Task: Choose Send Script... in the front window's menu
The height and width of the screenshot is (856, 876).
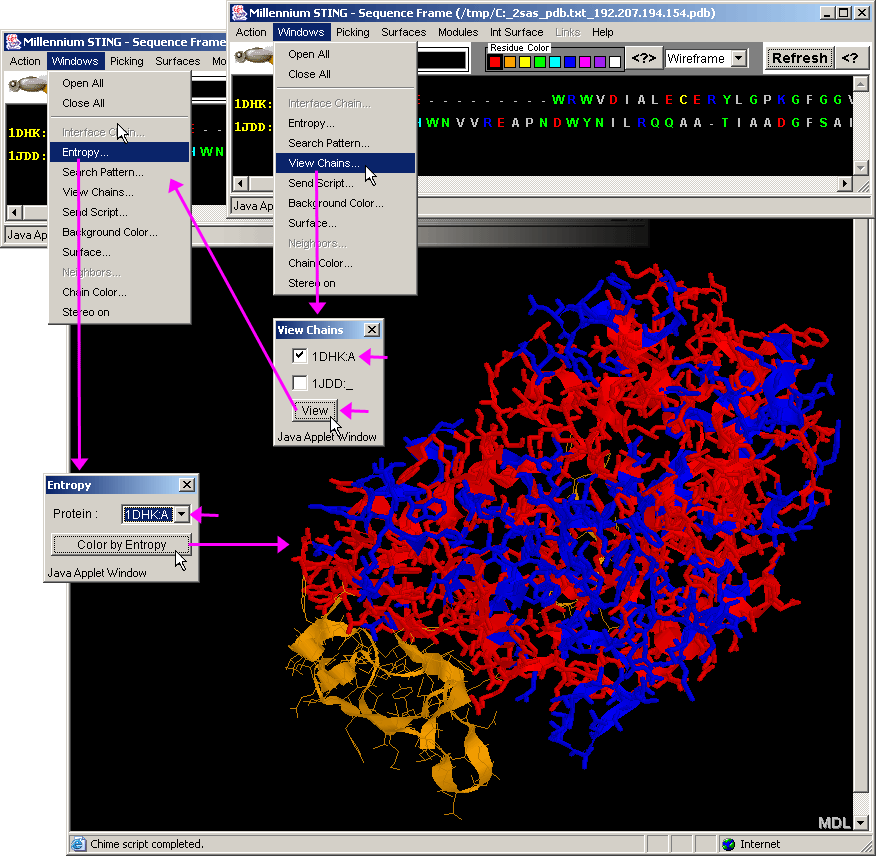Action: (x=345, y=183)
